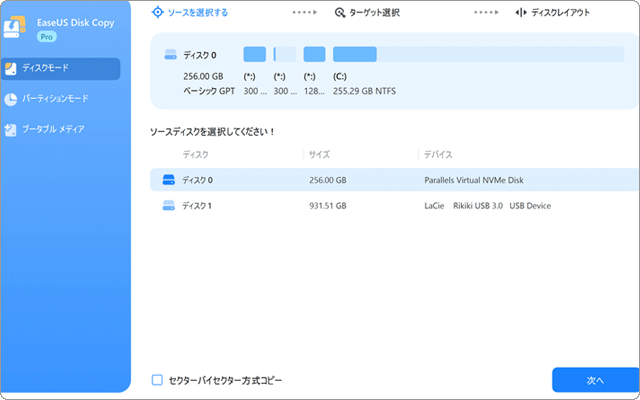
Task: Select the first 300 MB partition block
Action: 255,54
